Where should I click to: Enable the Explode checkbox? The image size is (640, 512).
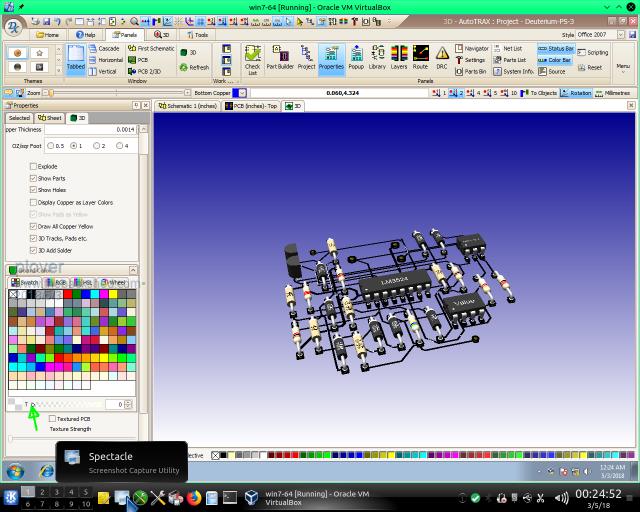click(x=34, y=166)
